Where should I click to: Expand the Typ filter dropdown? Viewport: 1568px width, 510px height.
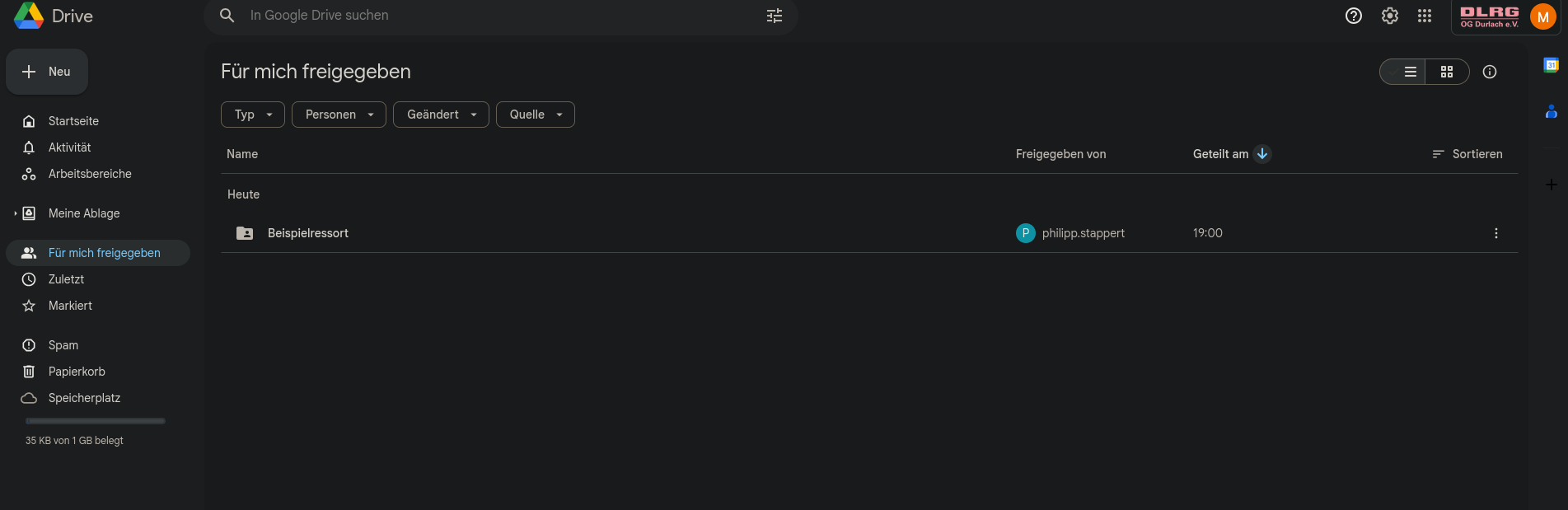(252, 115)
